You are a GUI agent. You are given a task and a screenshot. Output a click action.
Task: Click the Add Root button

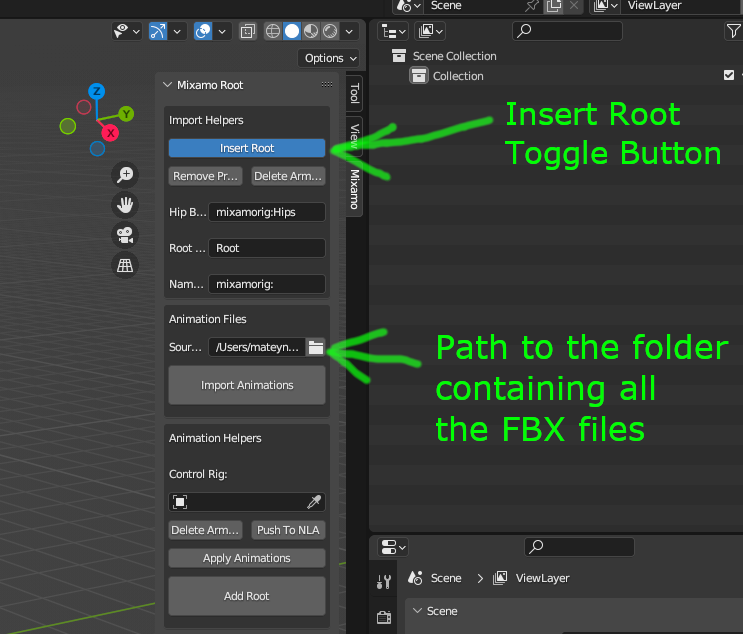point(247,596)
